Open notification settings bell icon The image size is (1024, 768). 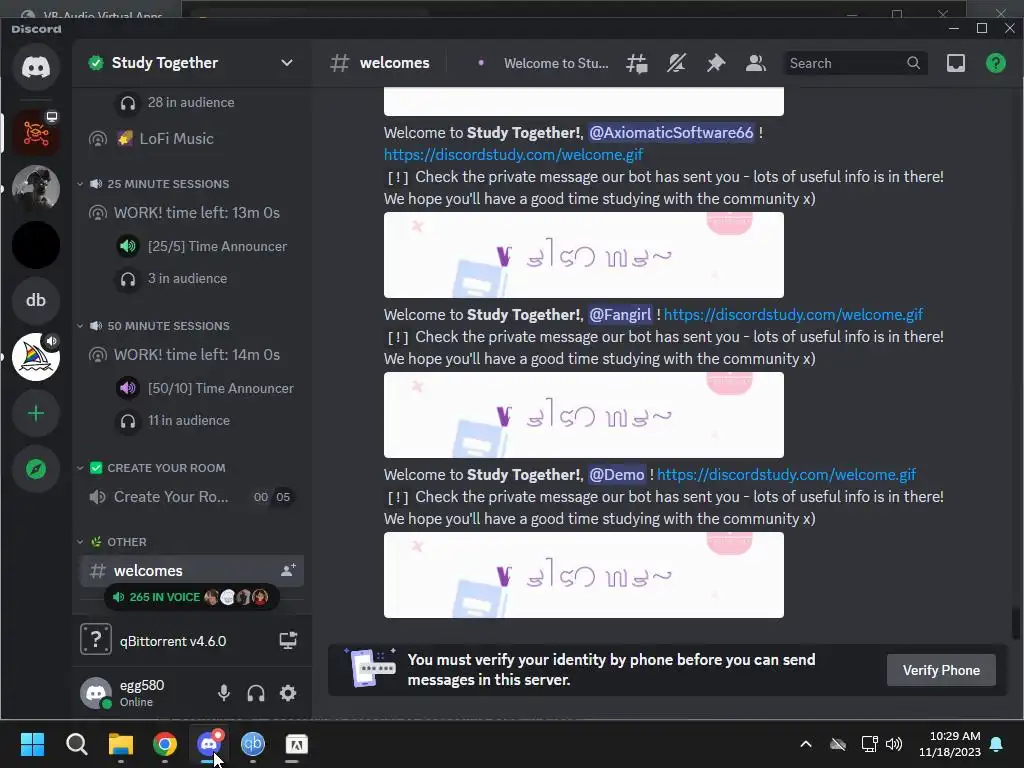point(677,63)
